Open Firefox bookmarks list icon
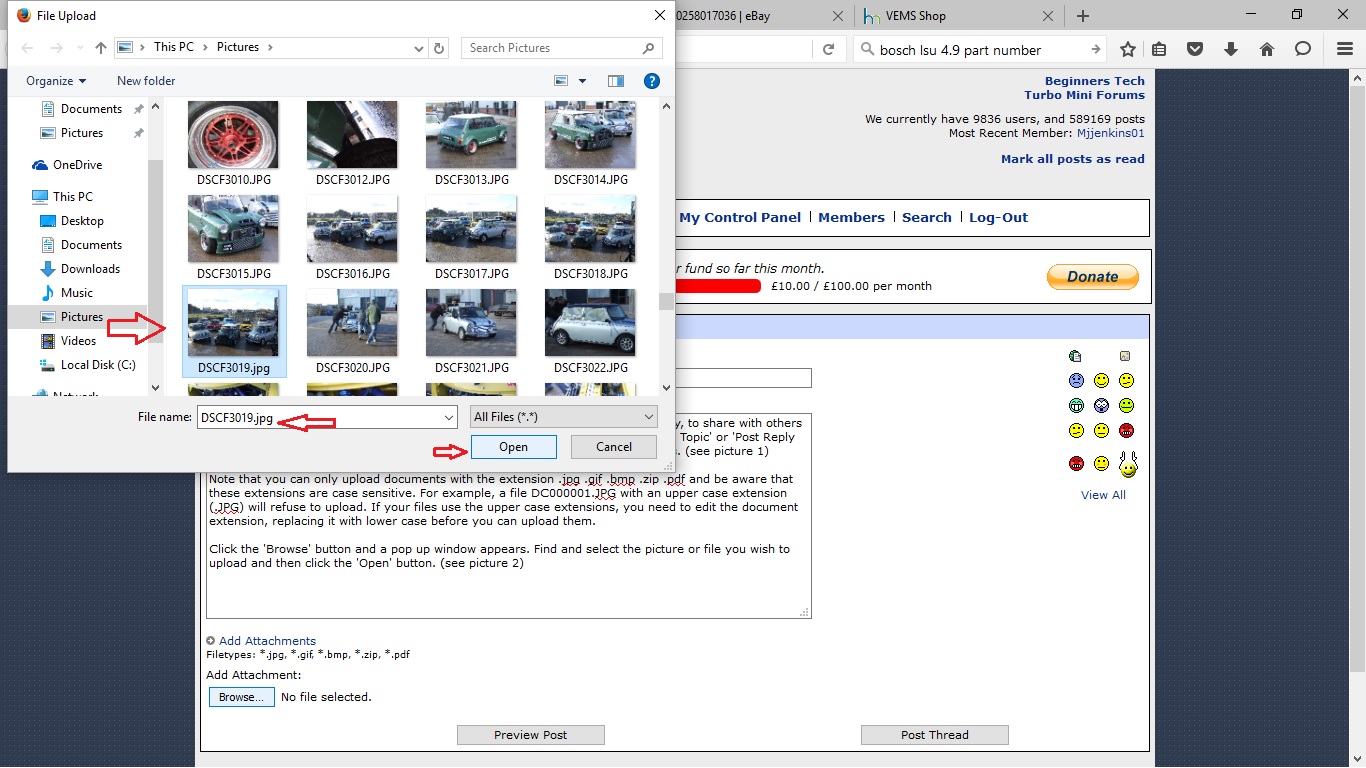 [1159, 50]
